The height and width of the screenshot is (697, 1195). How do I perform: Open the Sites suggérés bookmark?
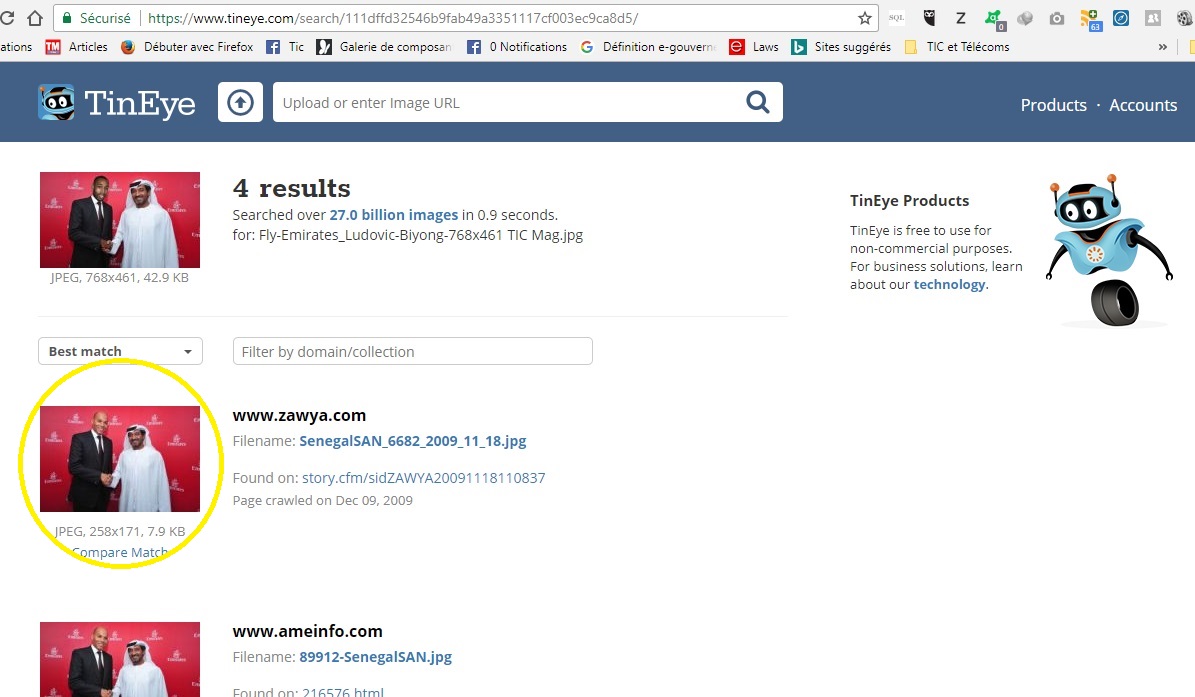click(x=841, y=47)
